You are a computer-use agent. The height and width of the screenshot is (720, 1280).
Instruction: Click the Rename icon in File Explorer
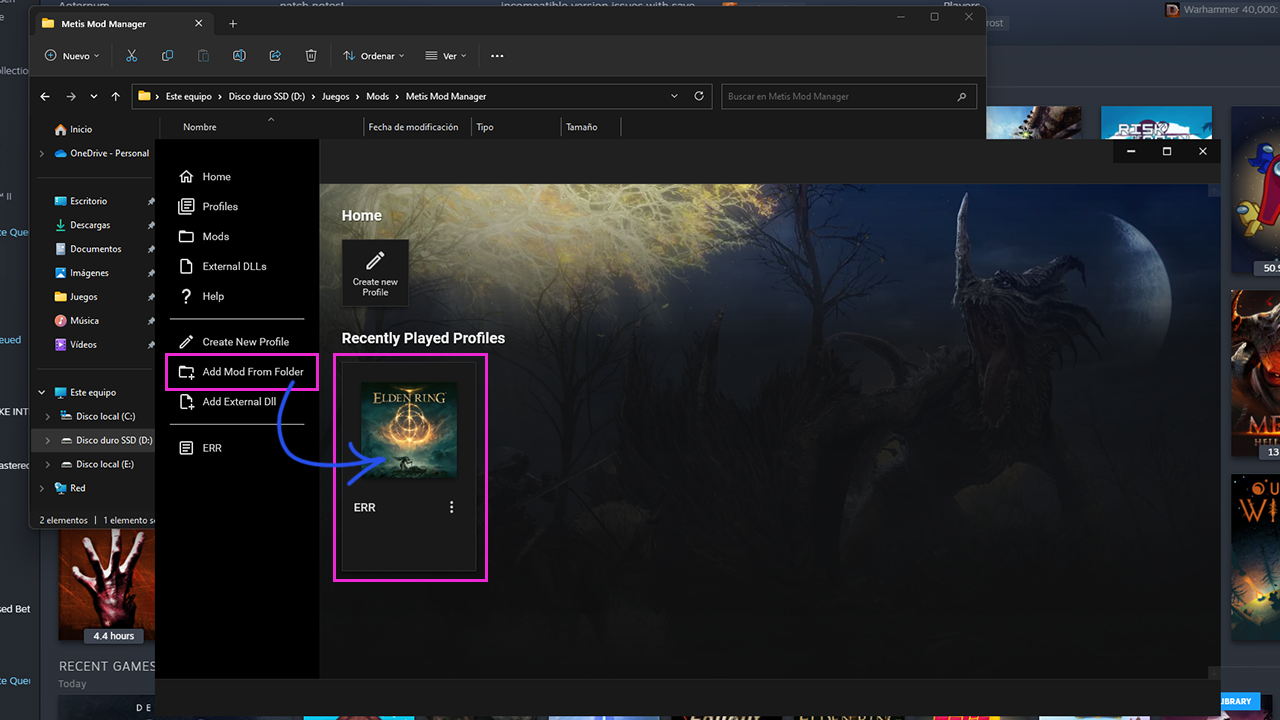pyautogui.click(x=239, y=56)
